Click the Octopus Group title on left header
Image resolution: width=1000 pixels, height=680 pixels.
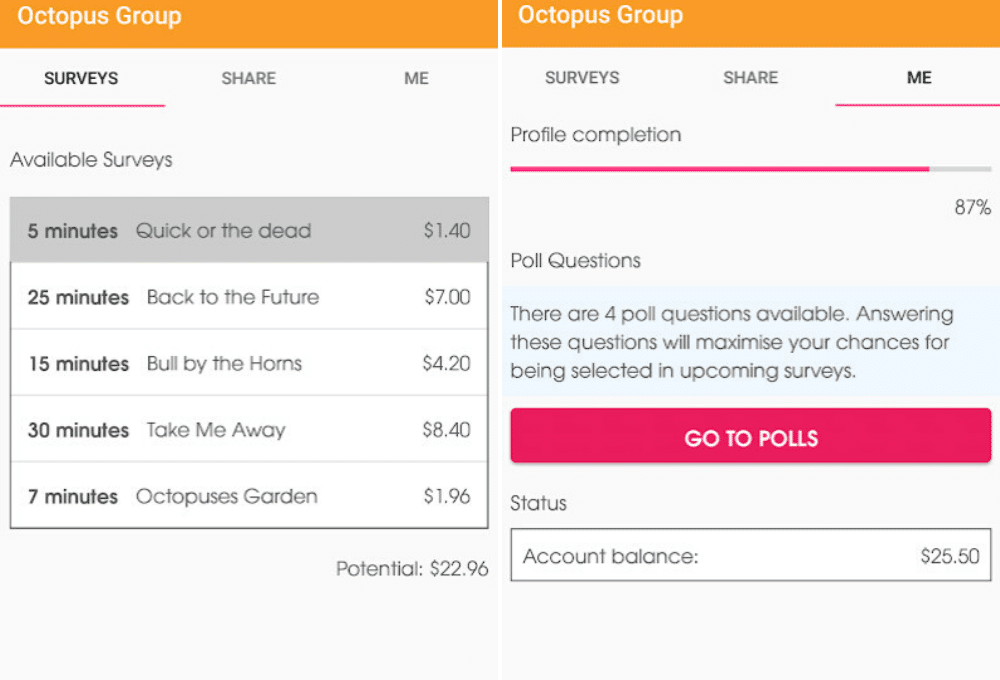coord(99,17)
